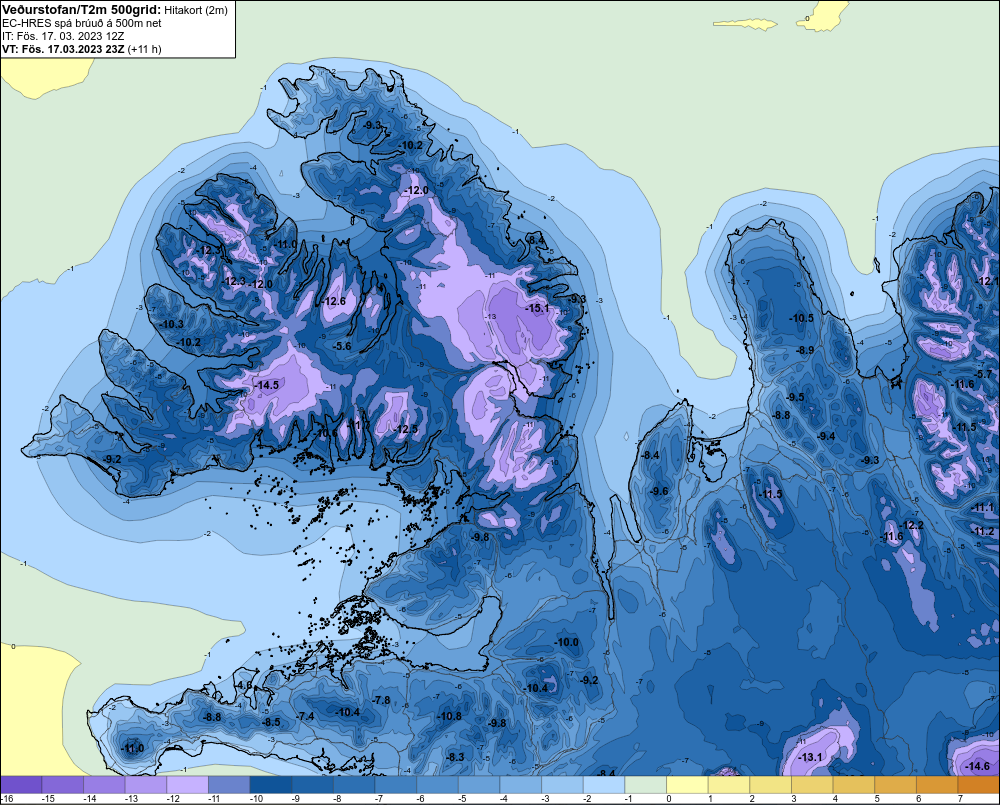Click the pale green legend swatch between -1 and 0
The image size is (1000, 805).
point(646,785)
